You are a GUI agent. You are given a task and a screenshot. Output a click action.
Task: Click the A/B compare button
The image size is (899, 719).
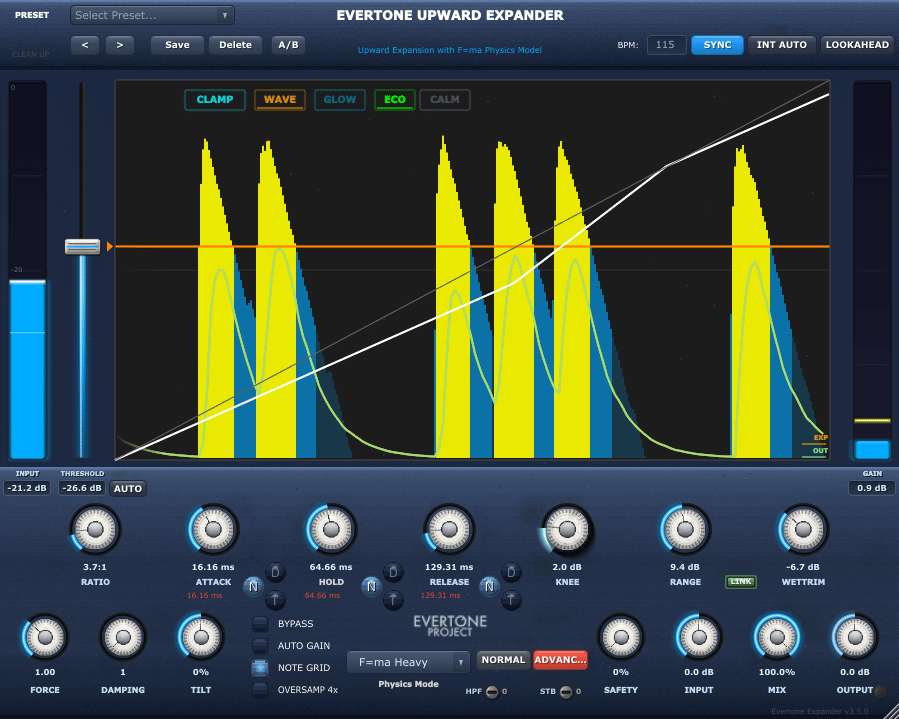click(288, 45)
